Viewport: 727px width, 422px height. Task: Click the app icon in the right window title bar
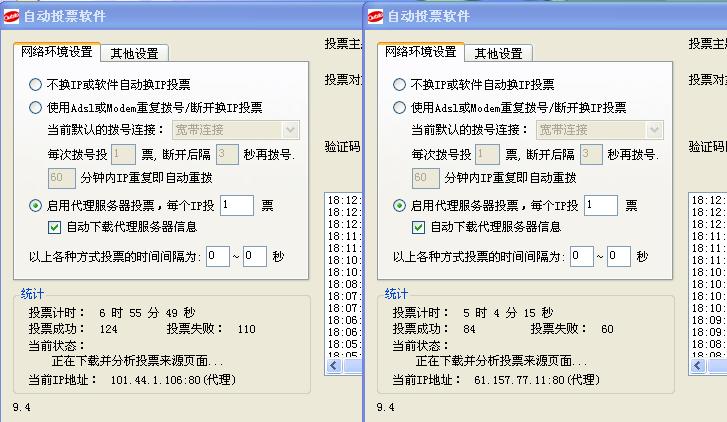tap(375, 15)
